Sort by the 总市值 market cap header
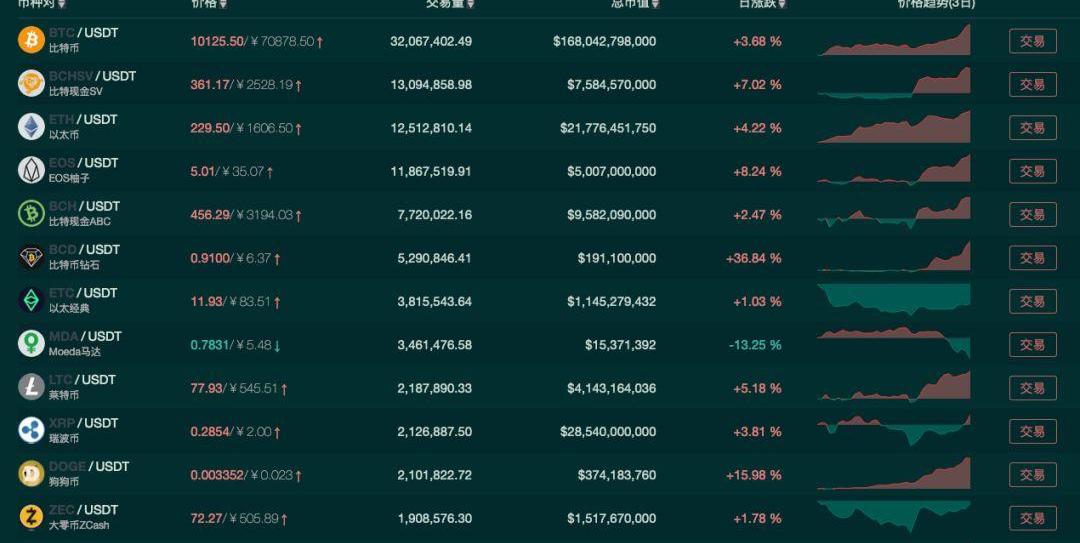 coord(634,4)
